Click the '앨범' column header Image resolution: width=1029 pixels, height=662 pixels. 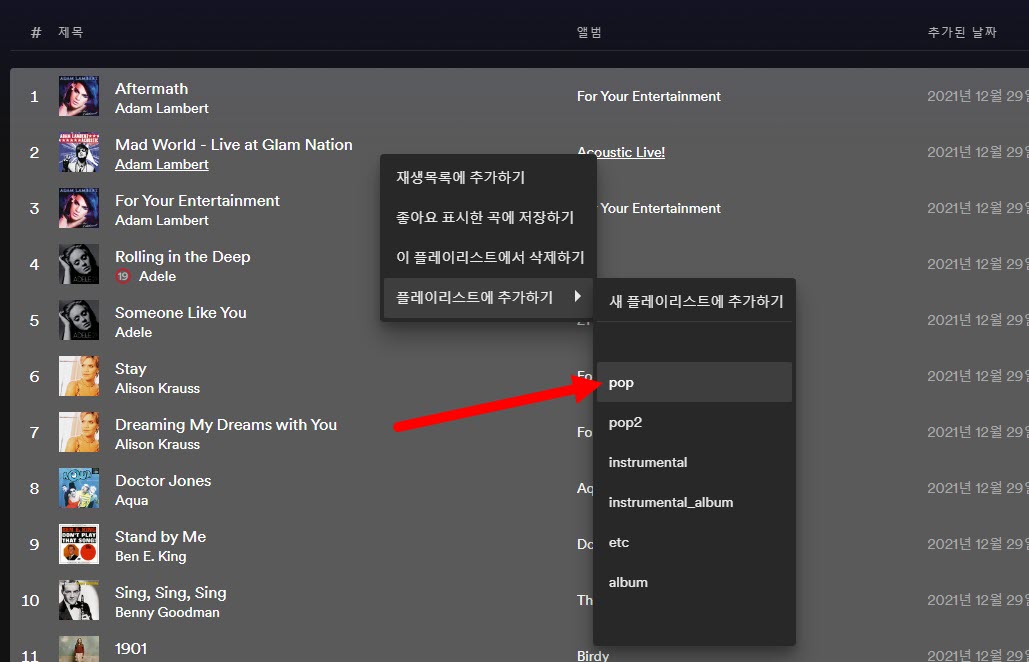(x=589, y=32)
